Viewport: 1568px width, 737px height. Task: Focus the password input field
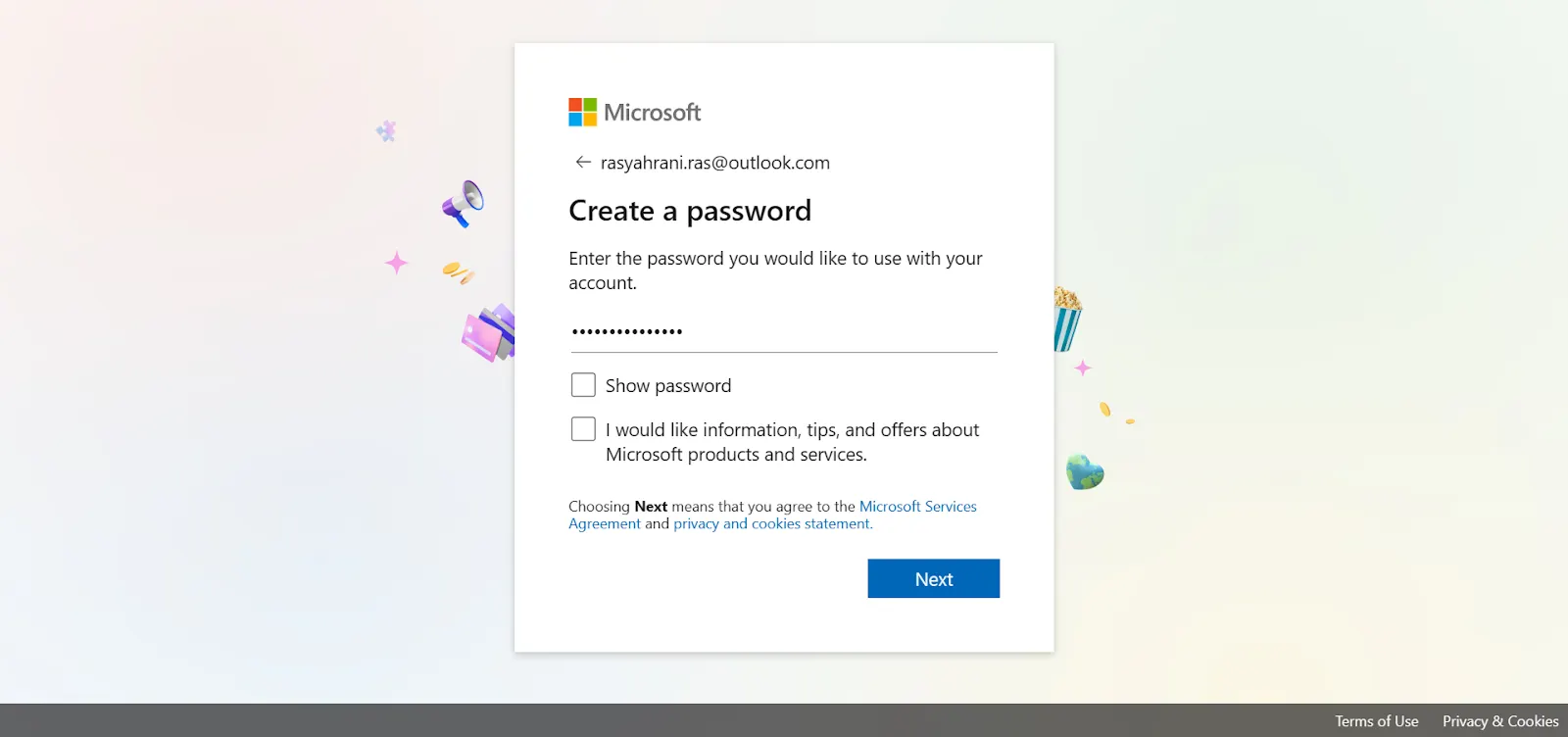783,332
